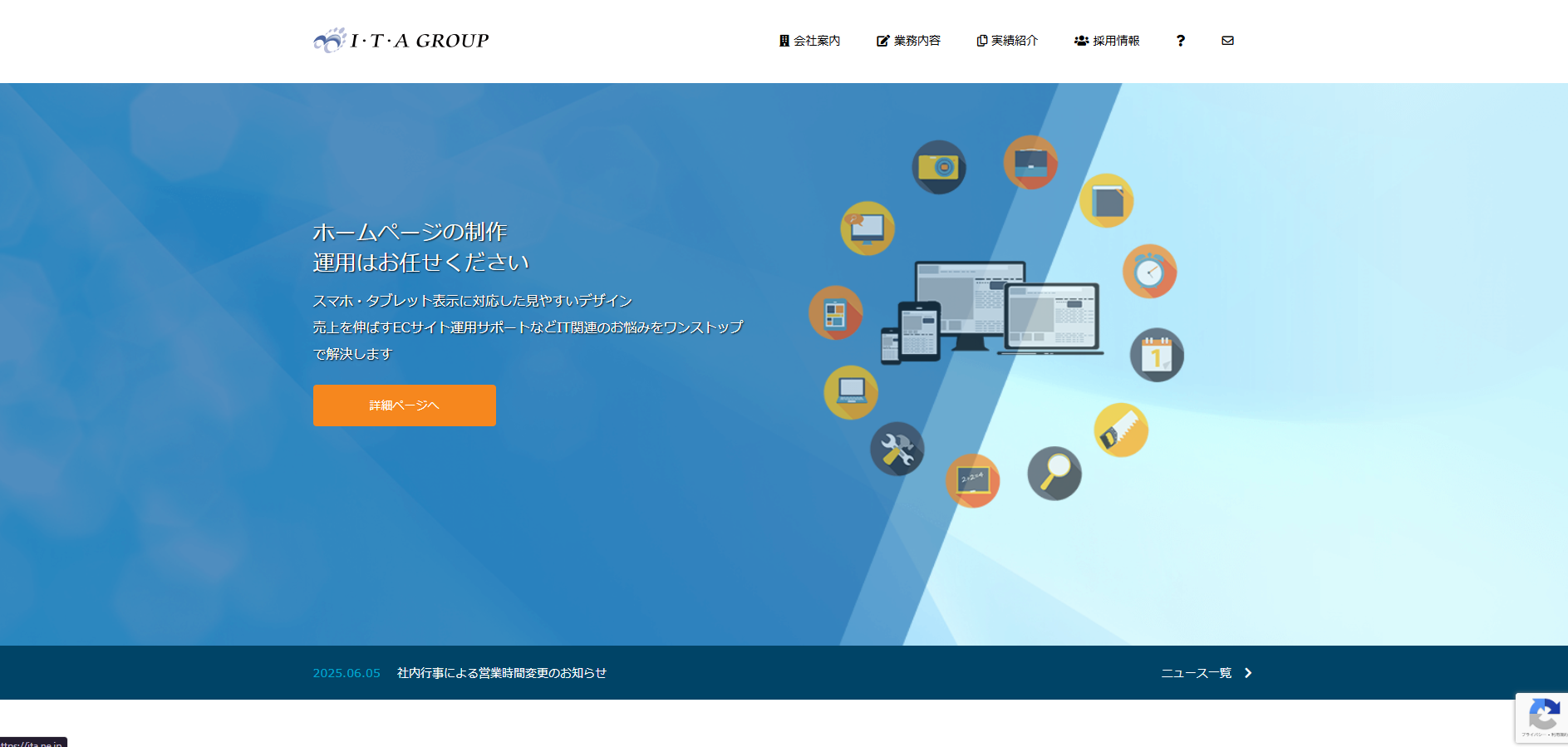Click the wrench and tools icon

point(897,449)
